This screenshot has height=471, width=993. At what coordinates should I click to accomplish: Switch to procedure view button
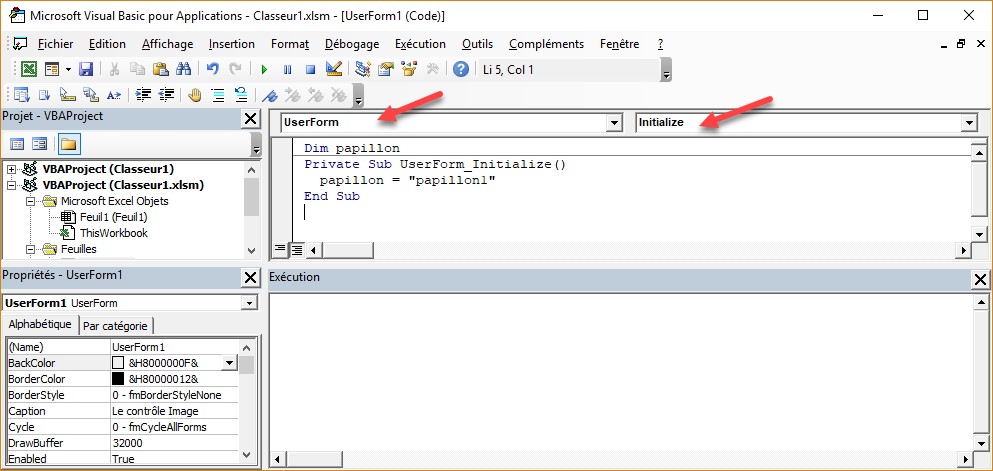point(280,248)
